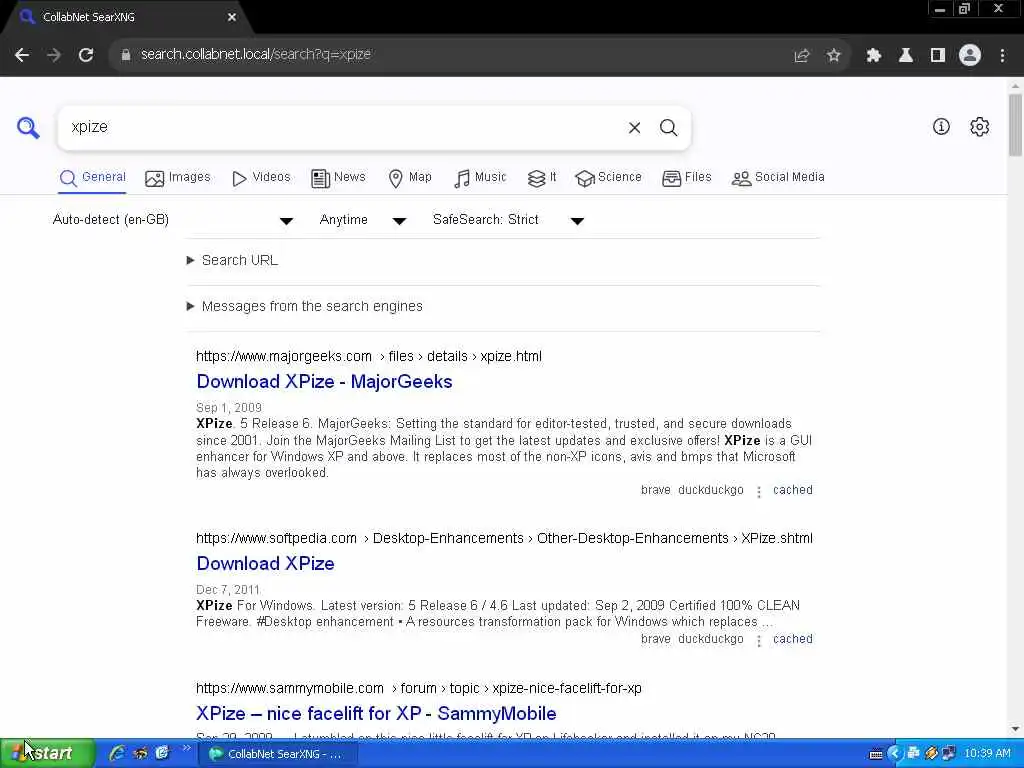
Task: Click the majorgeeks.com result URL
Action: point(368,357)
